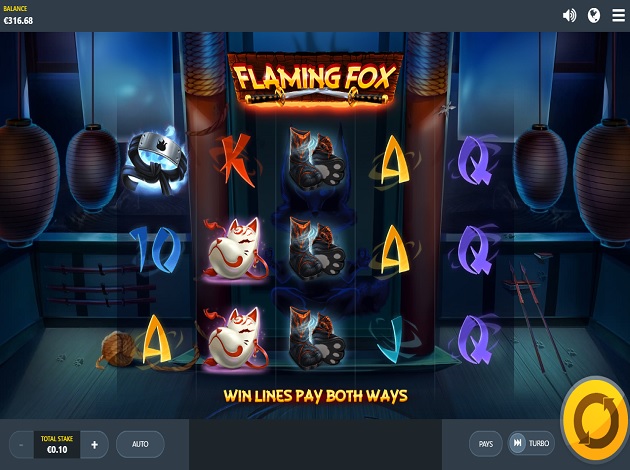Click the top purple Q symbol
This screenshot has height=470, width=630.
coord(475,160)
